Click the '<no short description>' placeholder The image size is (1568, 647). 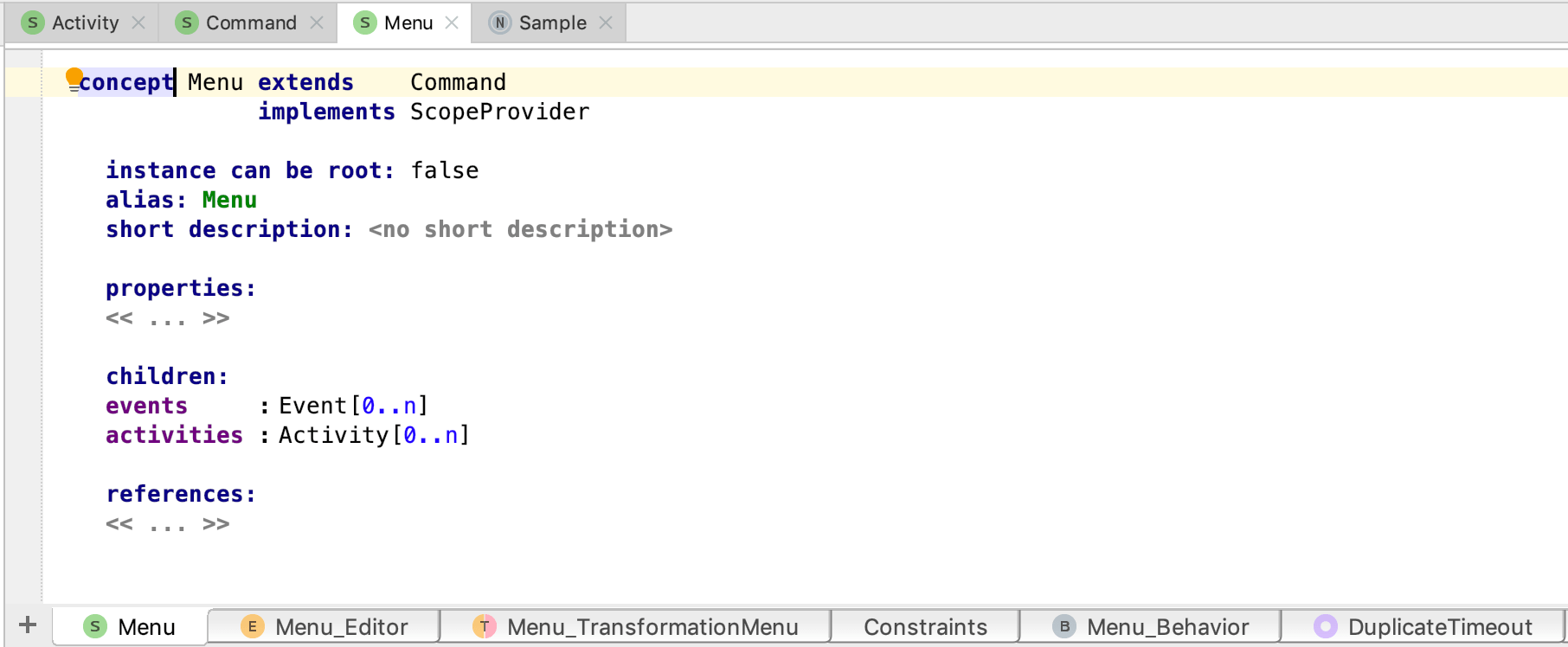coord(520,229)
